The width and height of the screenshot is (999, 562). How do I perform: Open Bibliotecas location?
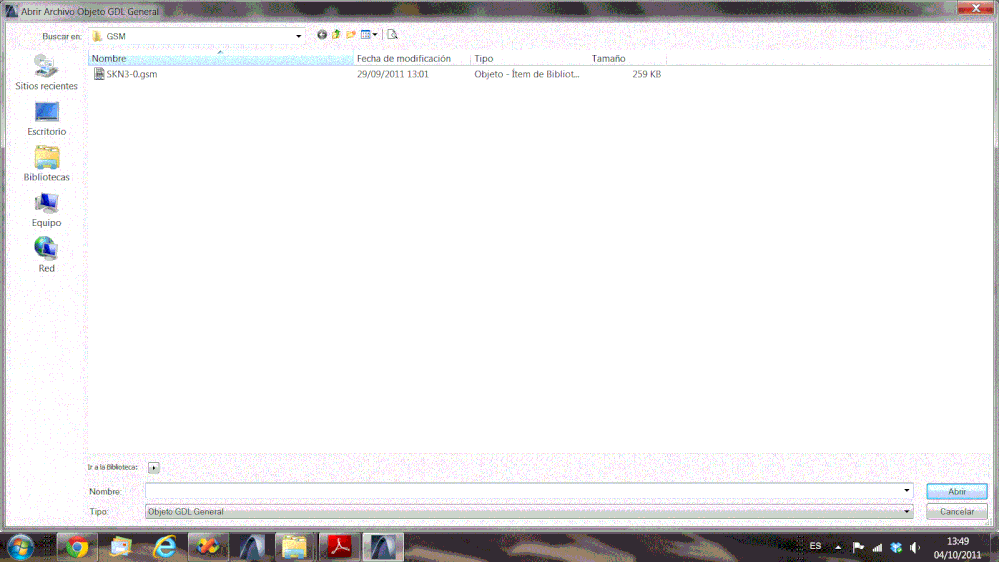(47, 164)
